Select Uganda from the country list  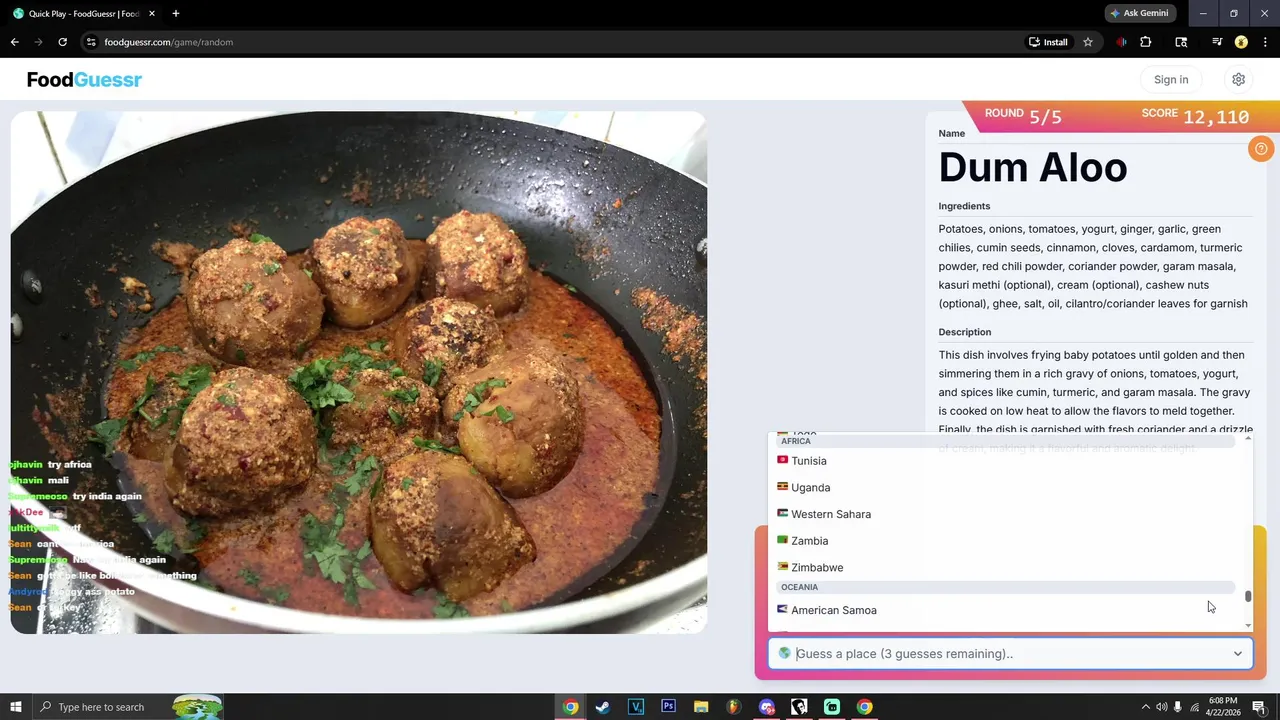coord(1005,488)
